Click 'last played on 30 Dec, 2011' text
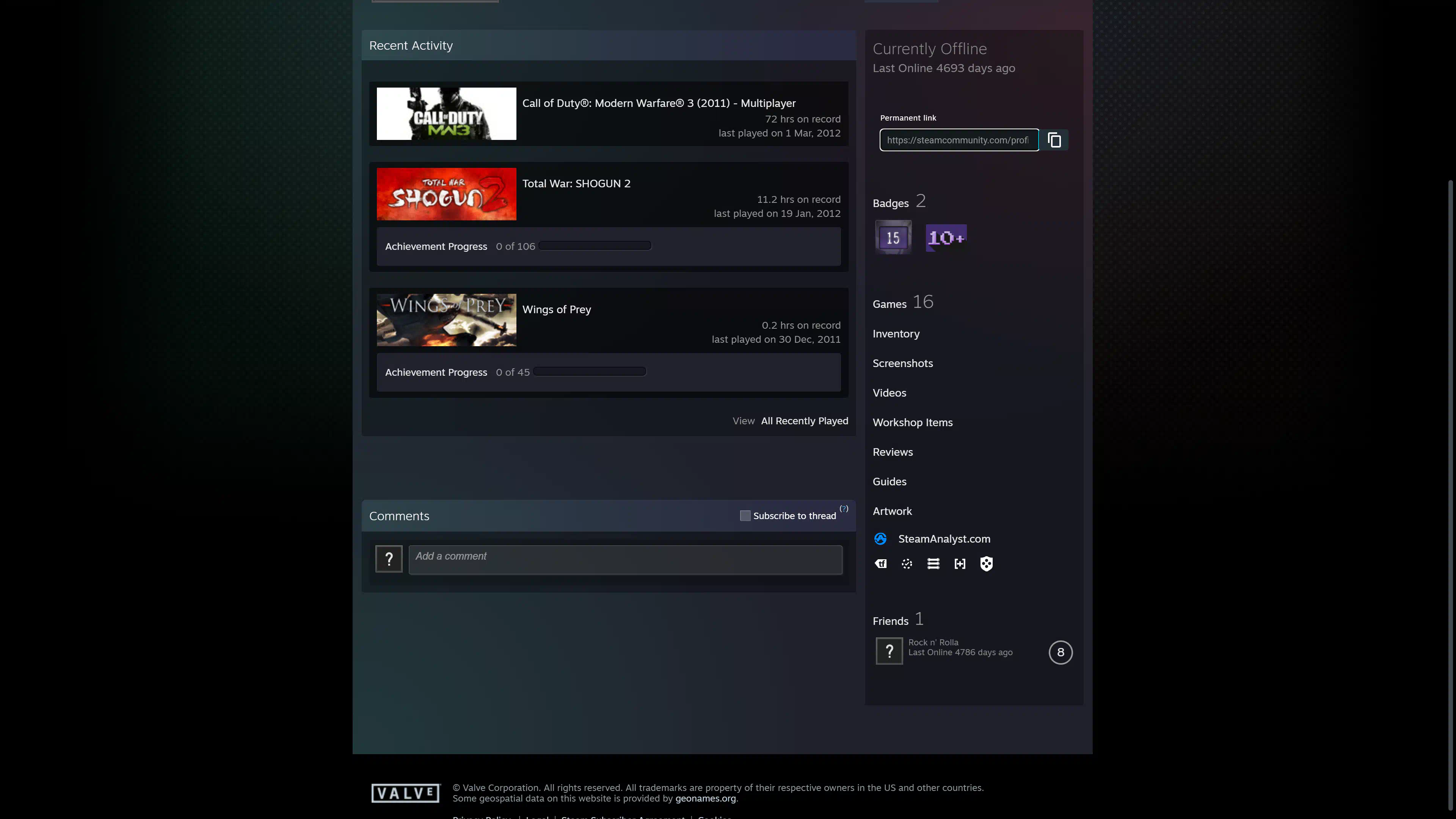The image size is (1456, 819). click(776, 339)
